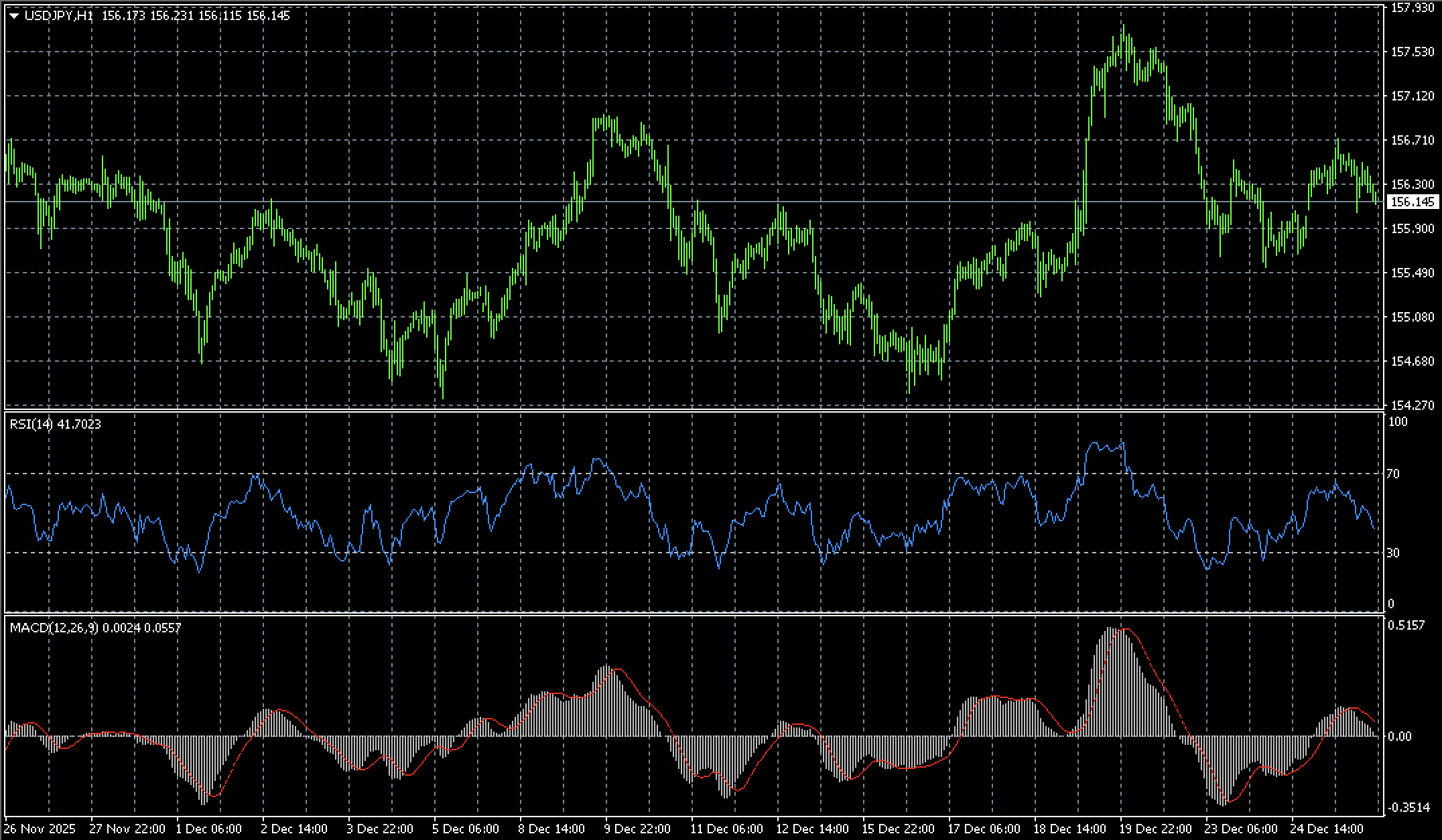The height and width of the screenshot is (840, 1442).
Task: Click the RSI level 70 axis label
Action: [1394, 474]
